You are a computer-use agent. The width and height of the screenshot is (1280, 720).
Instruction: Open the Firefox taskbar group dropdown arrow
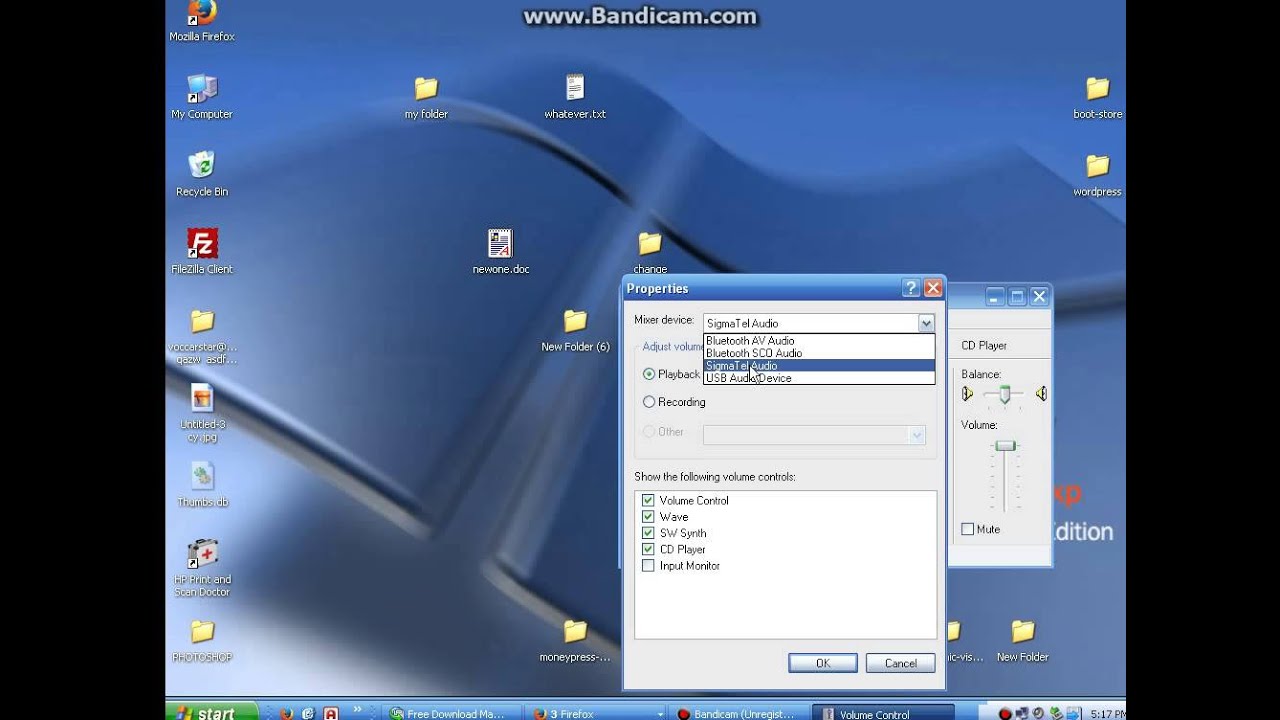(660, 714)
